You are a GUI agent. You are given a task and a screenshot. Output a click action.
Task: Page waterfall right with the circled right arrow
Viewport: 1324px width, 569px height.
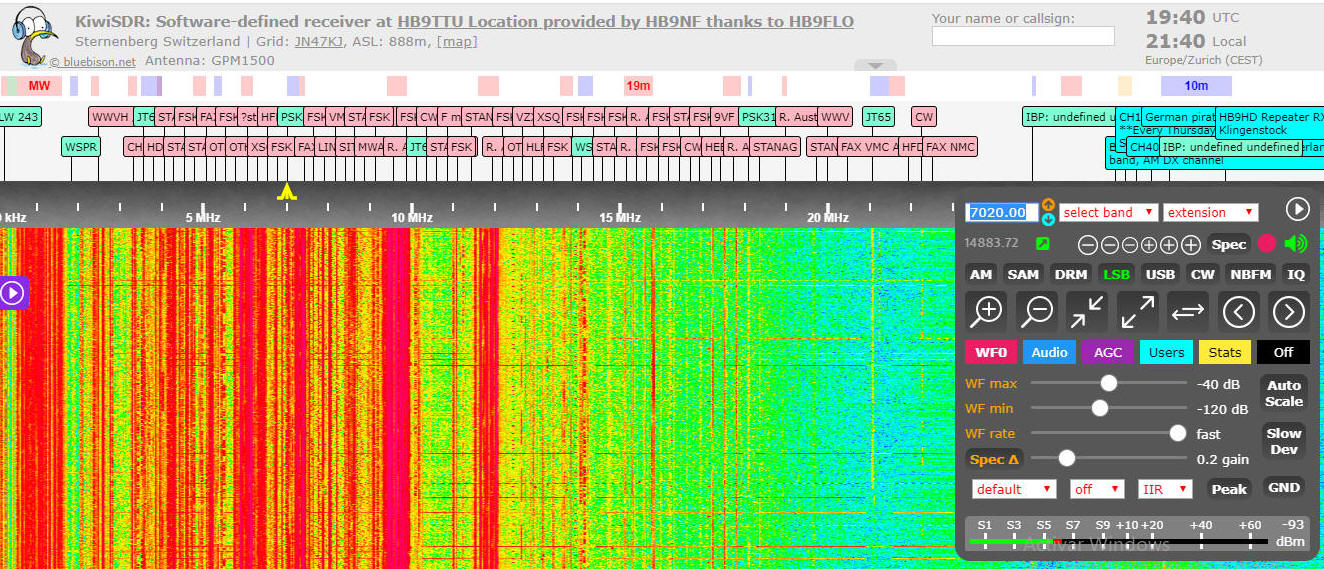[x=1288, y=312]
